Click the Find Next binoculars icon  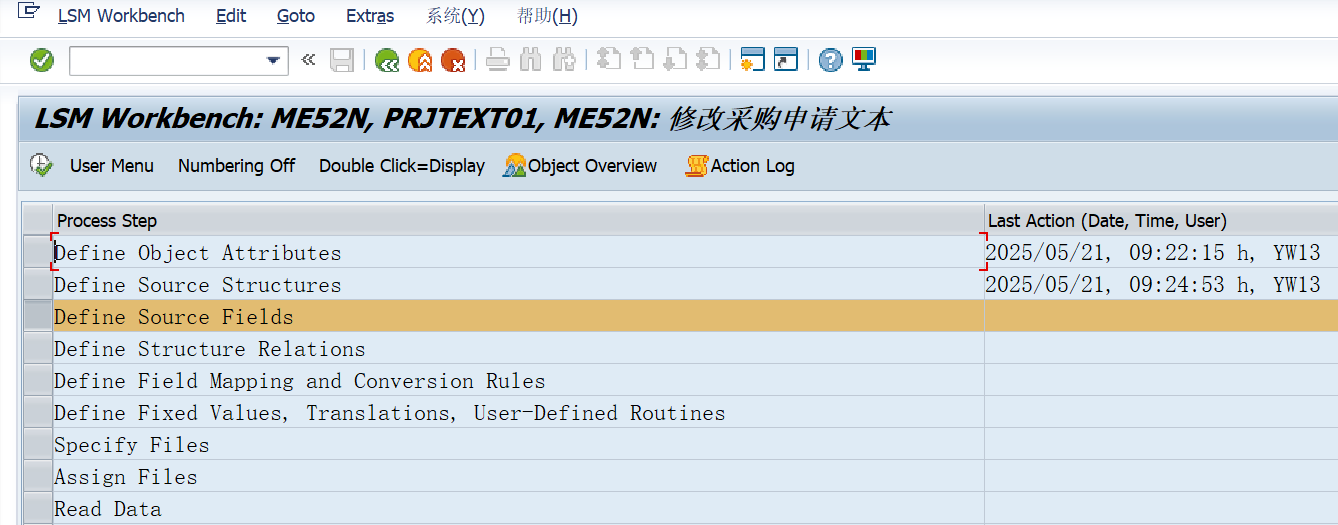(x=564, y=60)
